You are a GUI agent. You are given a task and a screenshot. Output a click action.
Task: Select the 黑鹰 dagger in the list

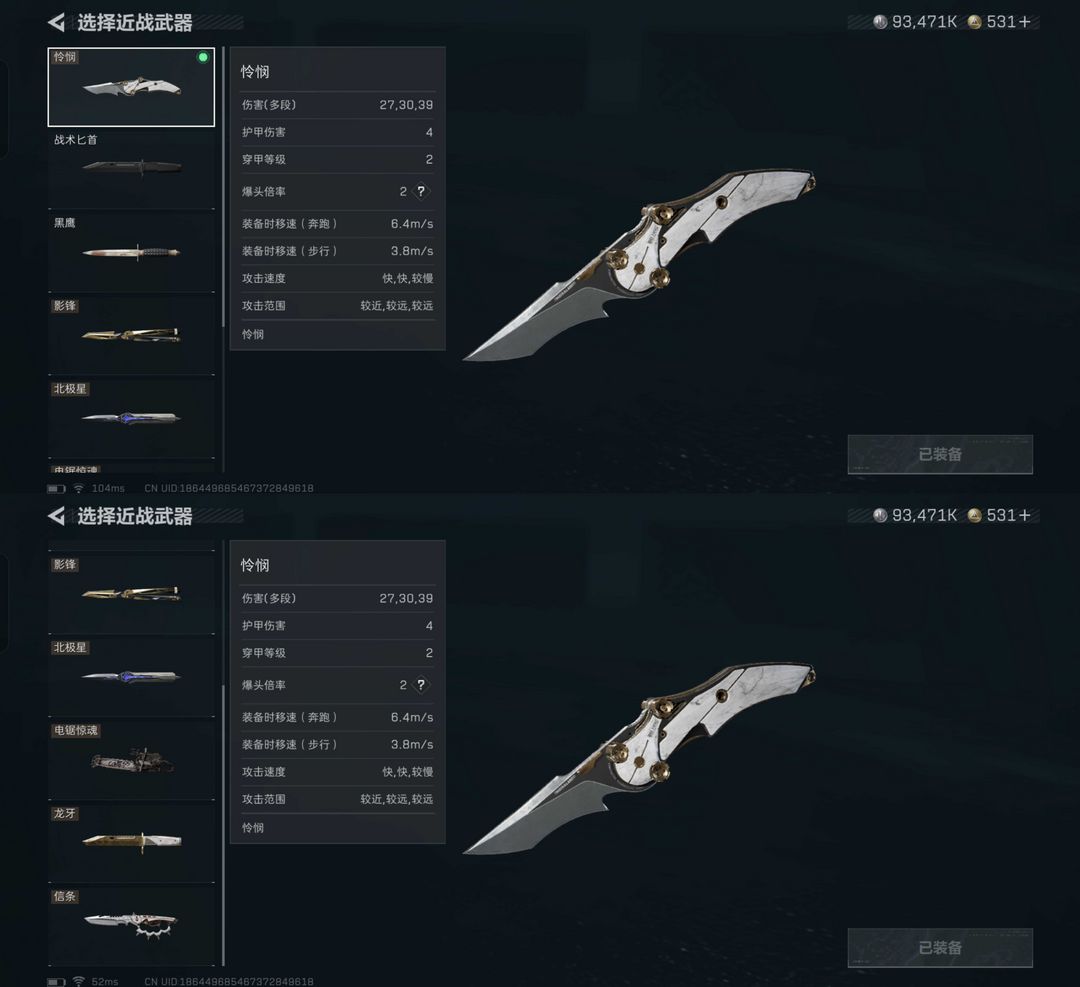tap(132, 251)
